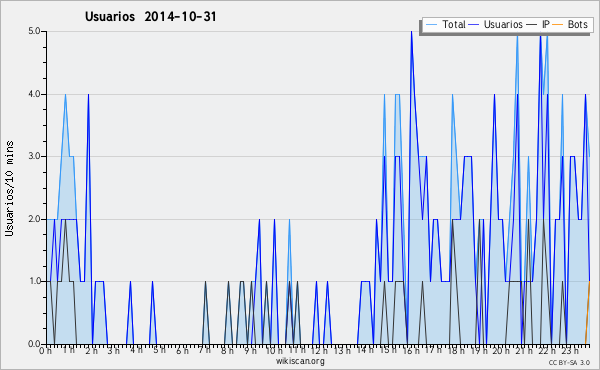The height and width of the screenshot is (370, 600).
Task: Click the 'wikiscan.org' label below the axis
Action: tap(300, 361)
